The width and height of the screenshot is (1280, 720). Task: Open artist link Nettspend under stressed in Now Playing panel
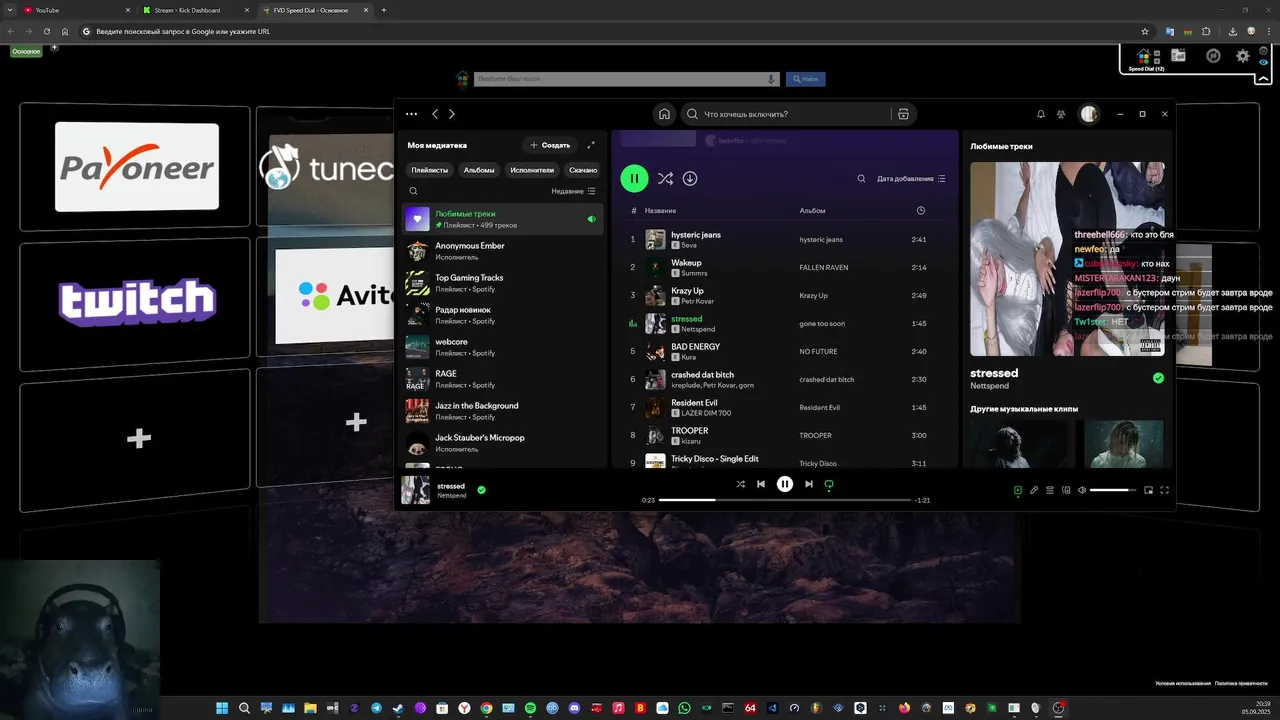990,386
